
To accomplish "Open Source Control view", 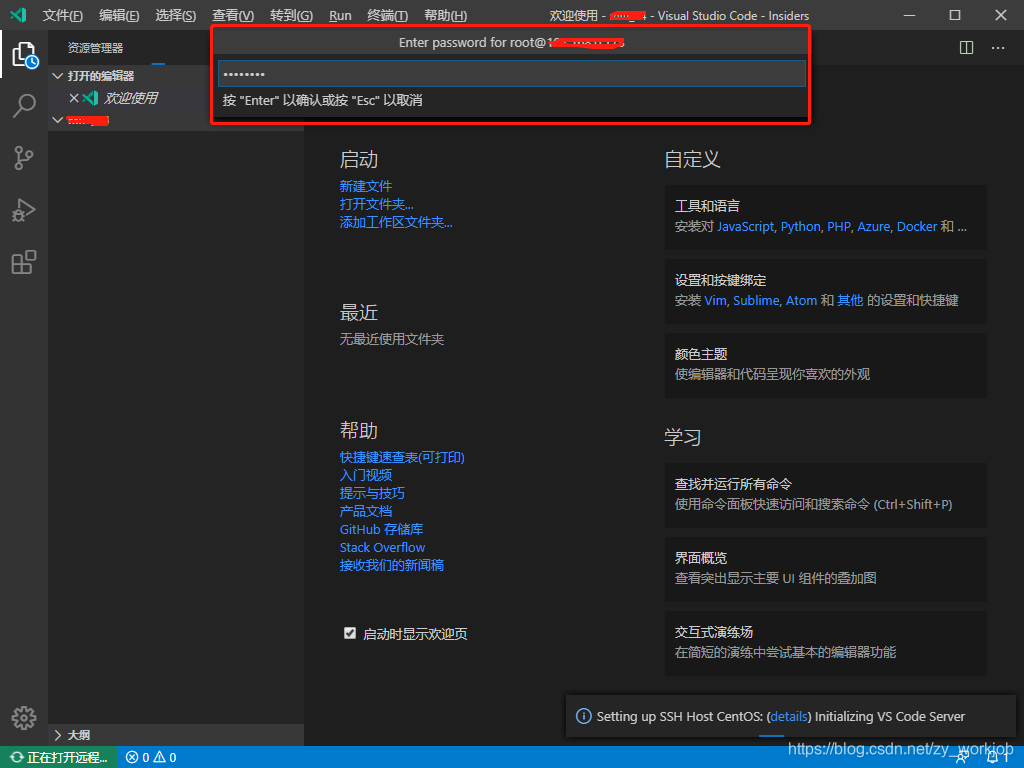I will point(24,158).
